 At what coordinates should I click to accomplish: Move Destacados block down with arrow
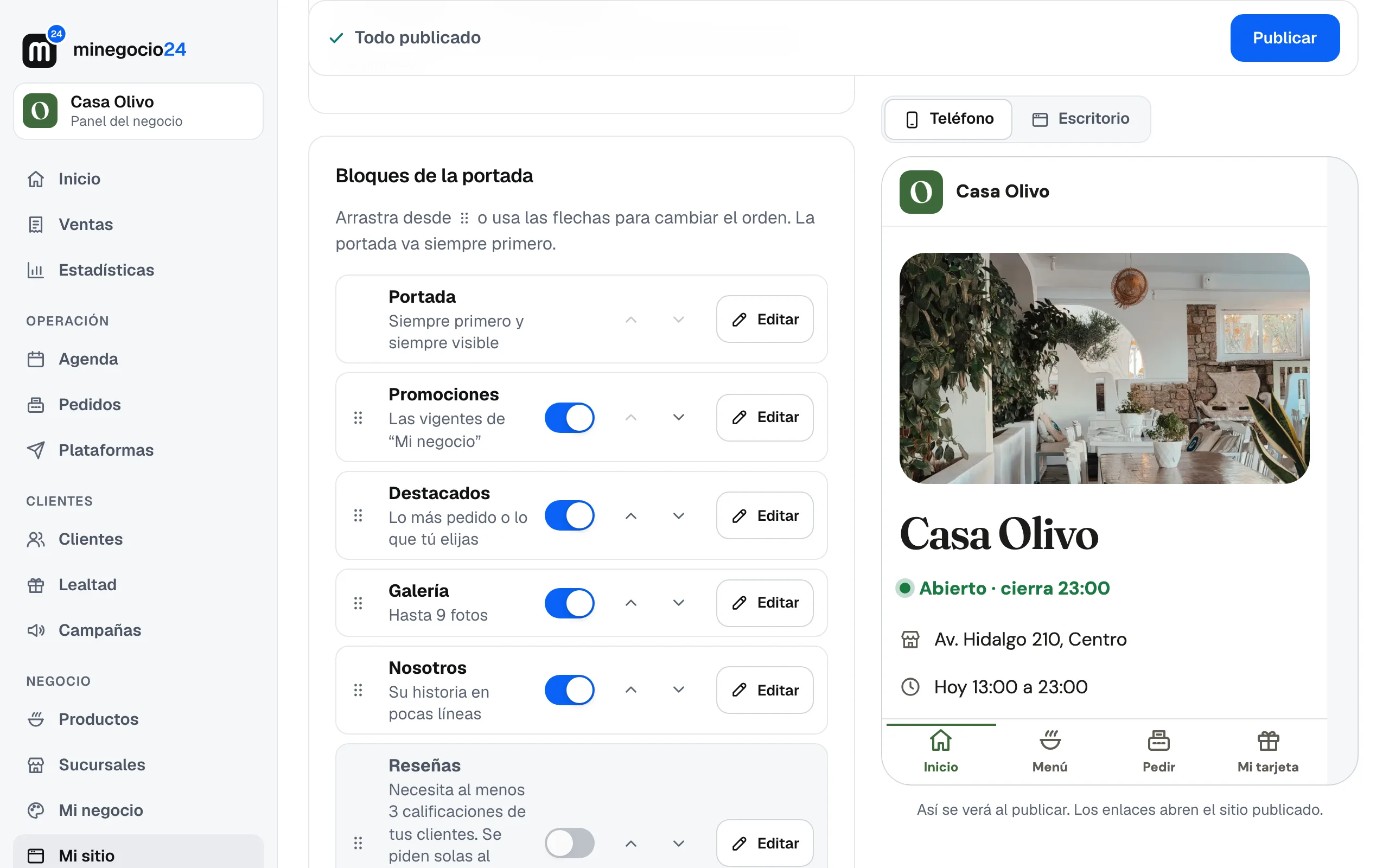(678, 515)
